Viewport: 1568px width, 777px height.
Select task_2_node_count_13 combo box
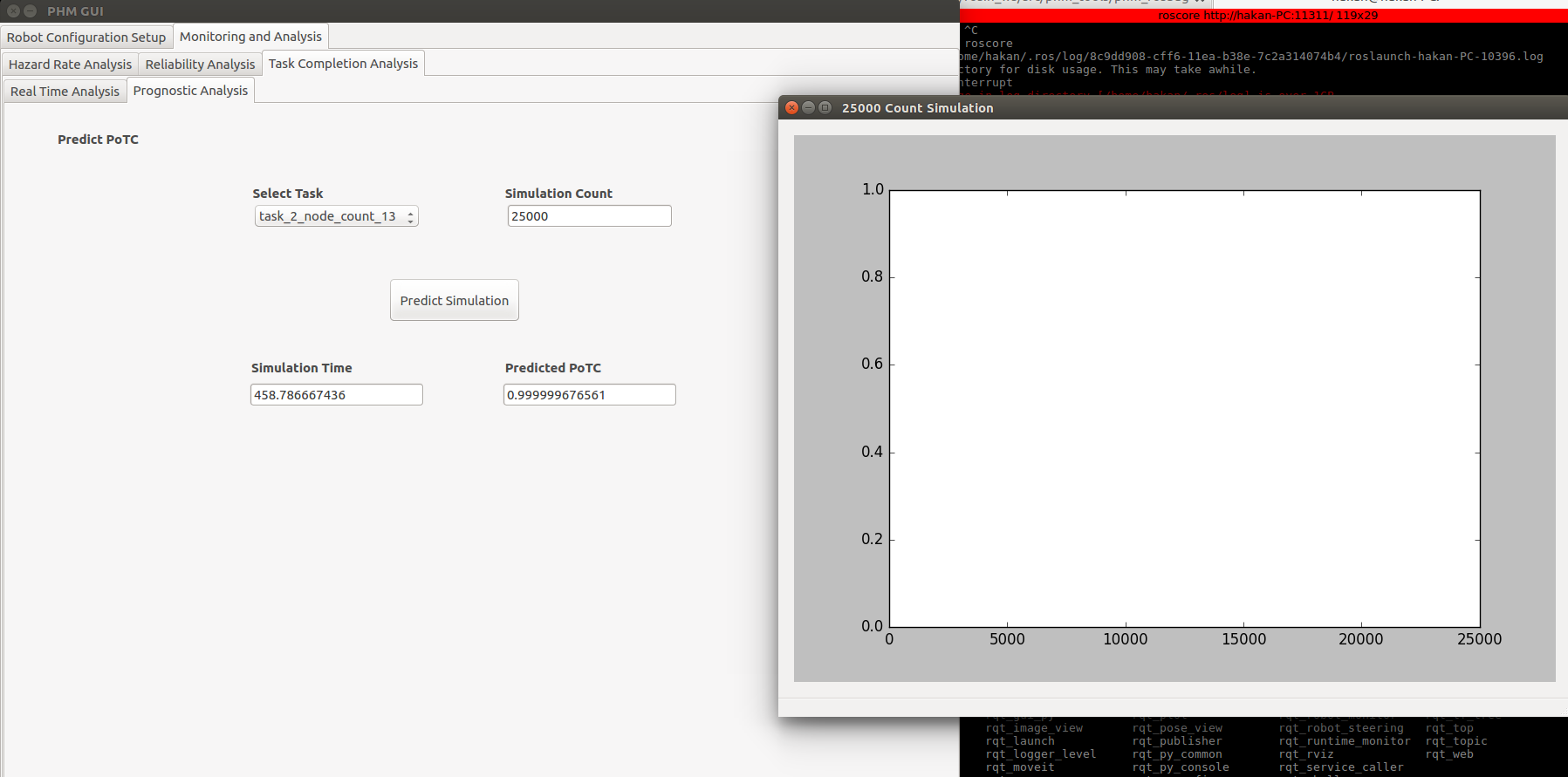[336, 216]
